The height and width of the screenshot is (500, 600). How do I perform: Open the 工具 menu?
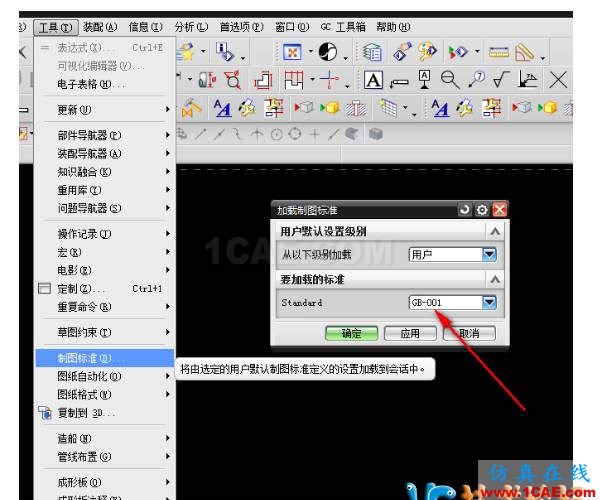point(56,28)
